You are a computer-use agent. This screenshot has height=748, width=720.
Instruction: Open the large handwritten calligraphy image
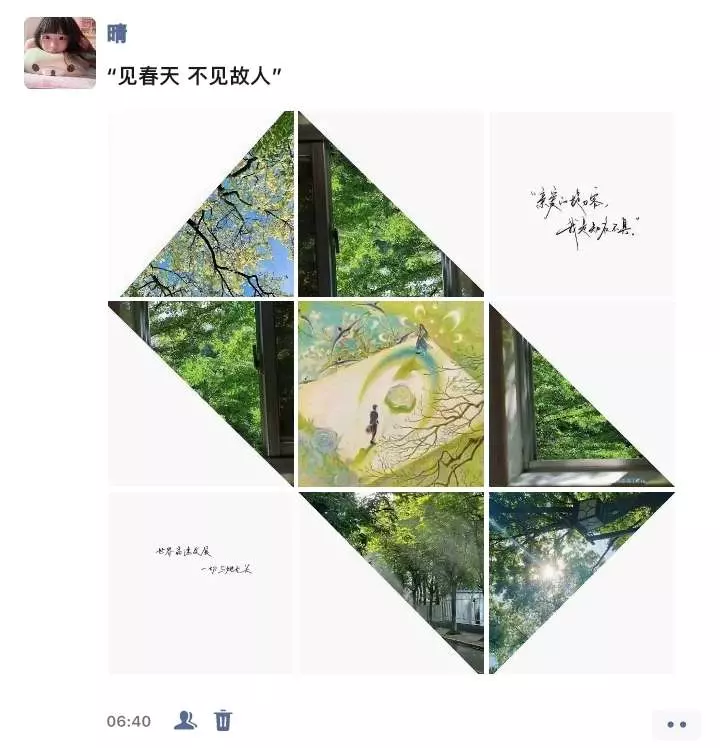click(582, 204)
